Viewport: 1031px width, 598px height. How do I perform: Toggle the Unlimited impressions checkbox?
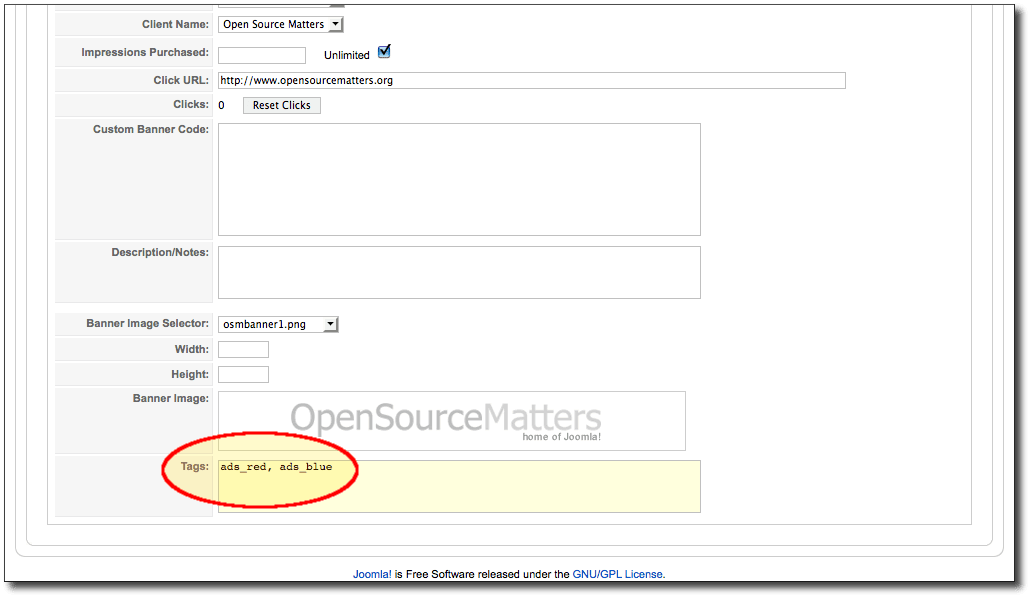(x=384, y=52)
